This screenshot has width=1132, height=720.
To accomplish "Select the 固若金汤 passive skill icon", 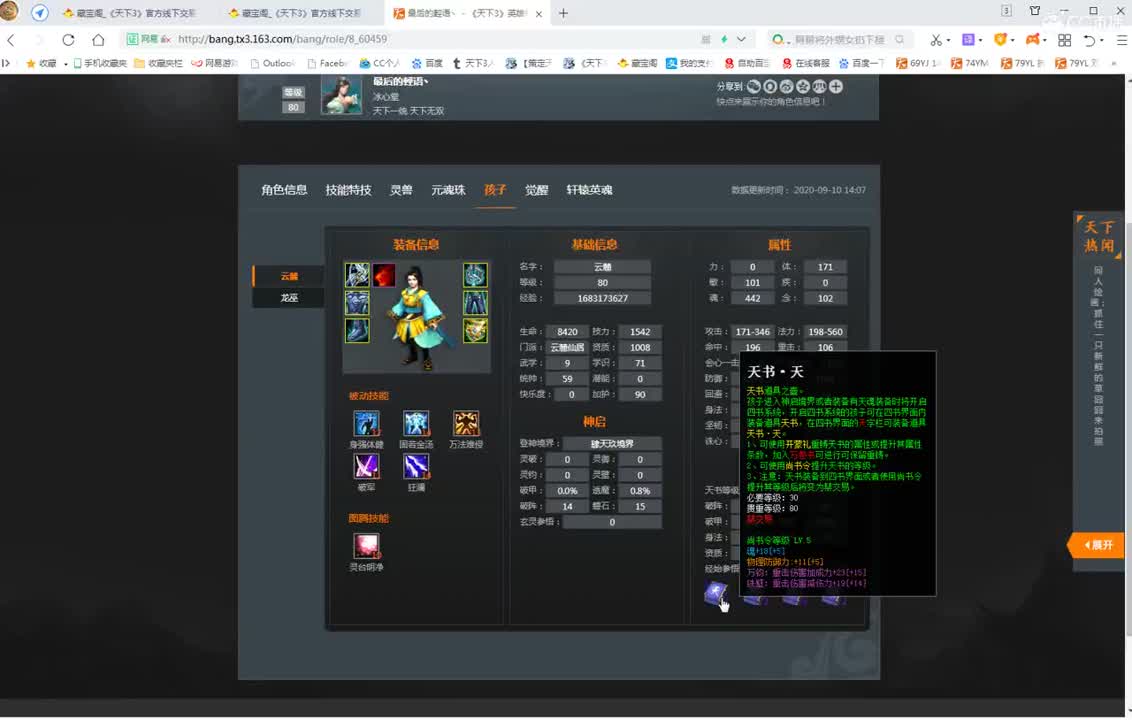I will click(417, 425).
